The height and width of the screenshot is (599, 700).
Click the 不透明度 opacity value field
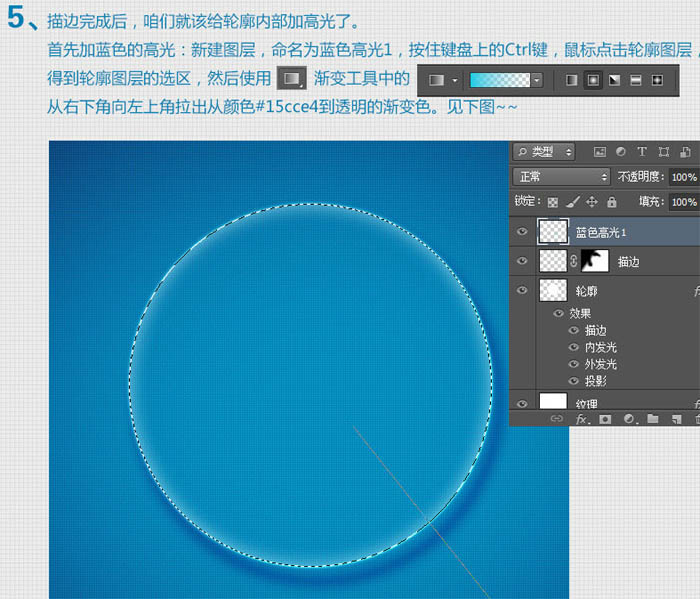(x=684, y=177)
